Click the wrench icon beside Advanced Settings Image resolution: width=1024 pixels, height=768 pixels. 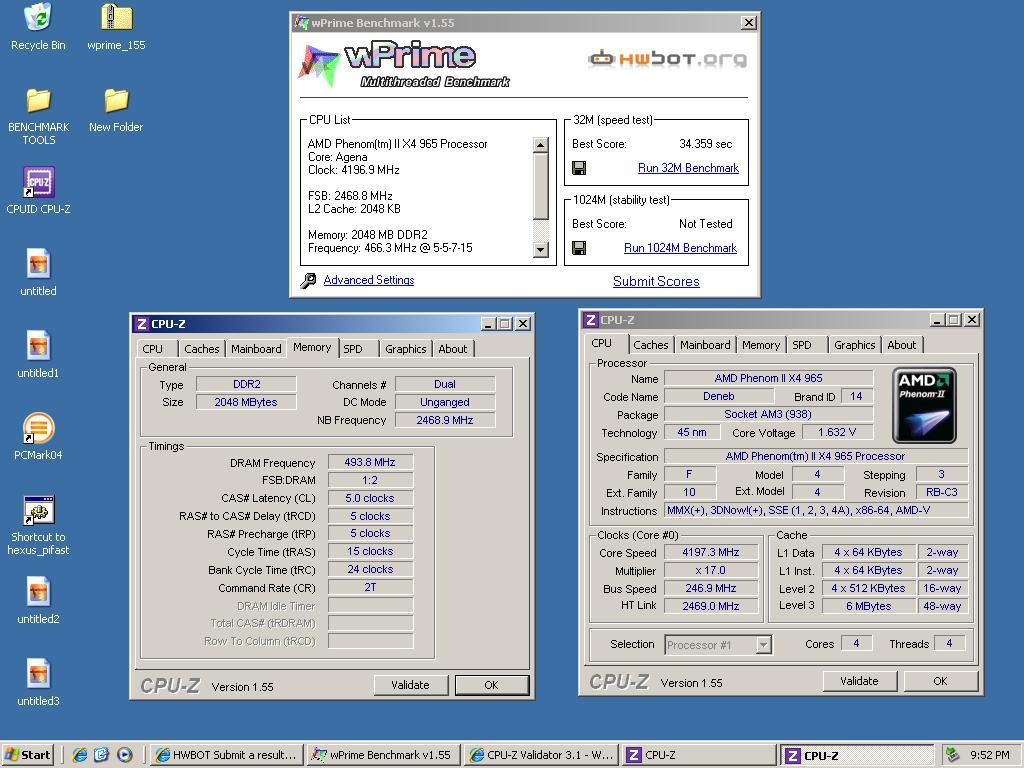coord(308,280)
